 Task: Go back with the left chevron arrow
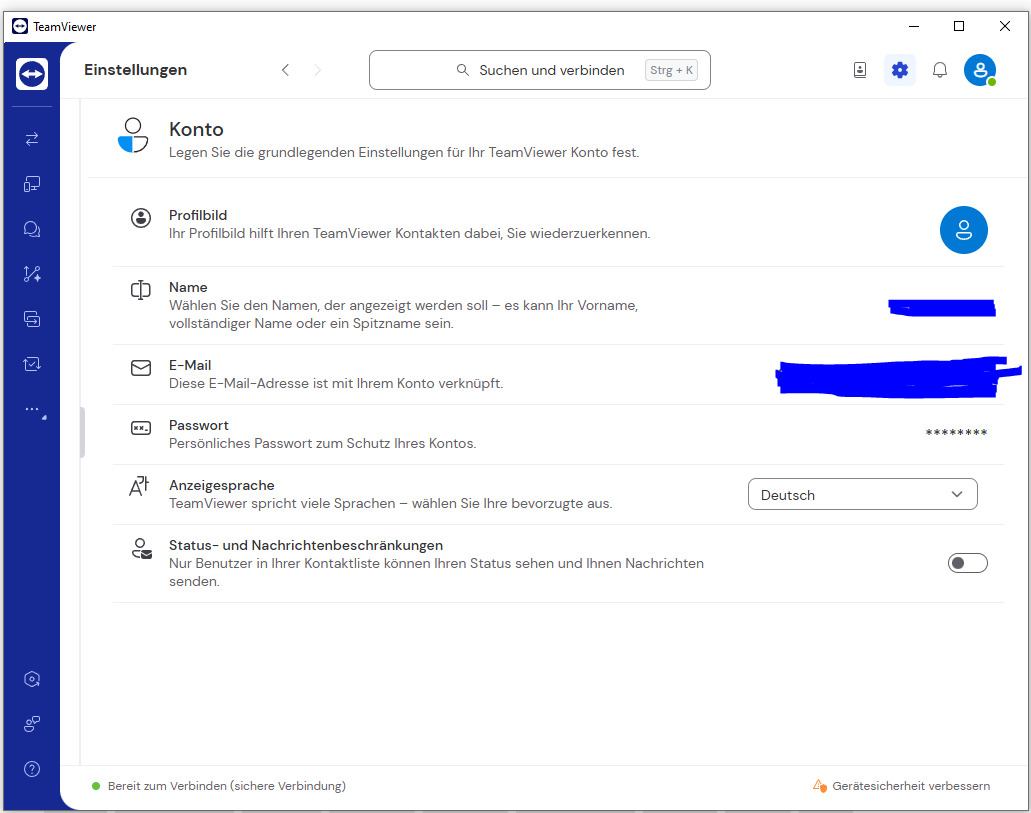(x=285, y=70)
